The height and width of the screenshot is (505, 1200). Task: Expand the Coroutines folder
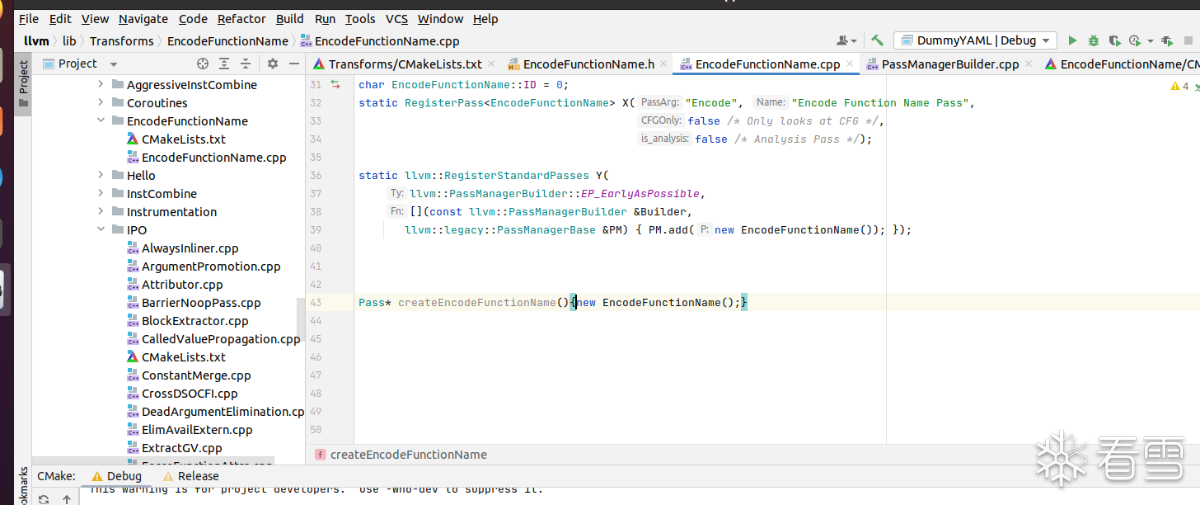click(x=101, y=103)
